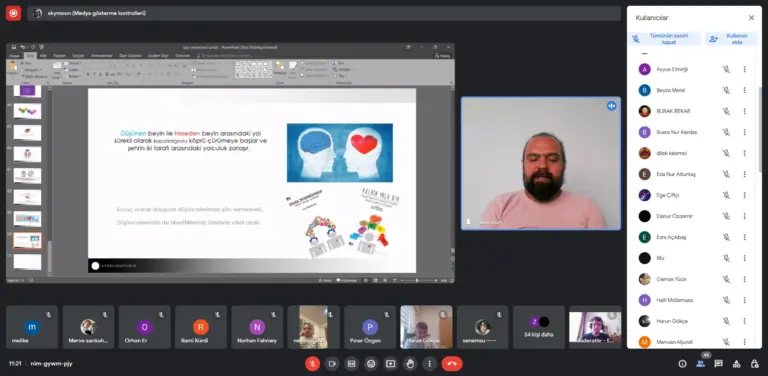The width and height of the screenshot is (768, 376).
Task: Switch to Geçişler tab in PowerPoint
Action: [78, 56]
